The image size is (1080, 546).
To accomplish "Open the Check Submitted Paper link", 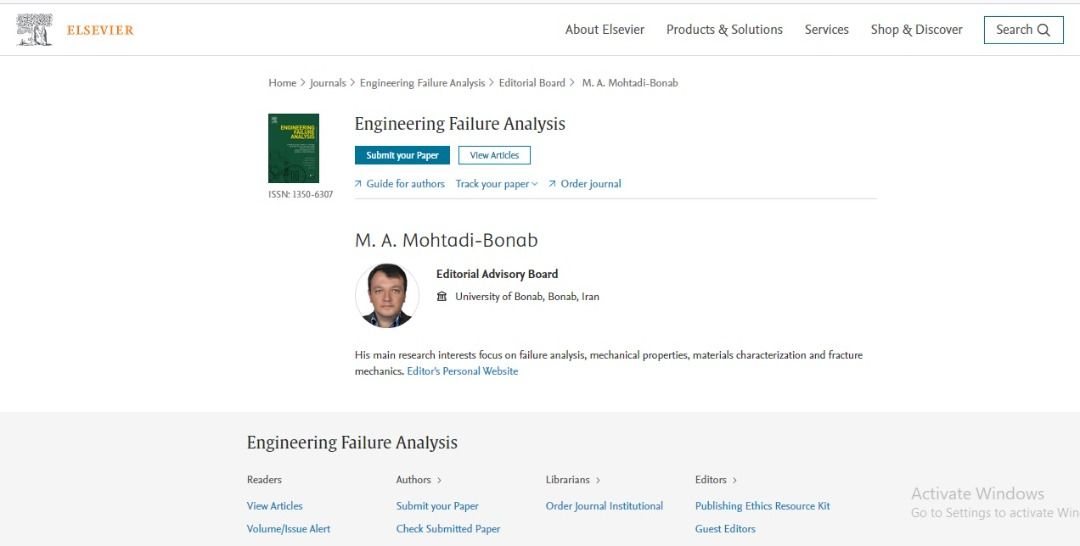I will coord(448,529).
